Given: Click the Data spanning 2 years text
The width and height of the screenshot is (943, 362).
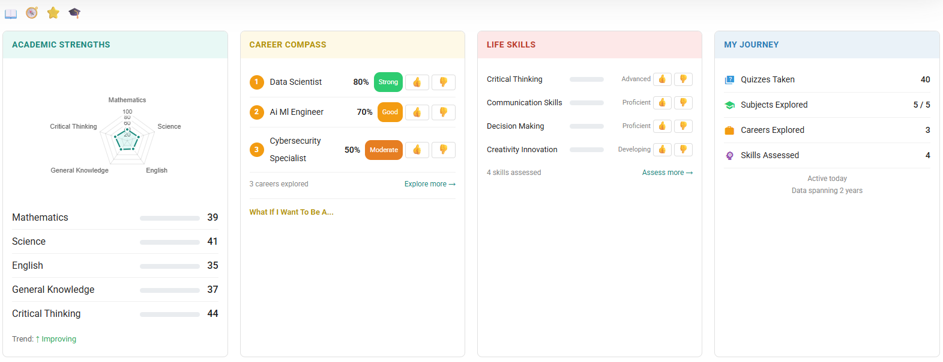Looking at the screenshot, I should [x=827, y=191].
